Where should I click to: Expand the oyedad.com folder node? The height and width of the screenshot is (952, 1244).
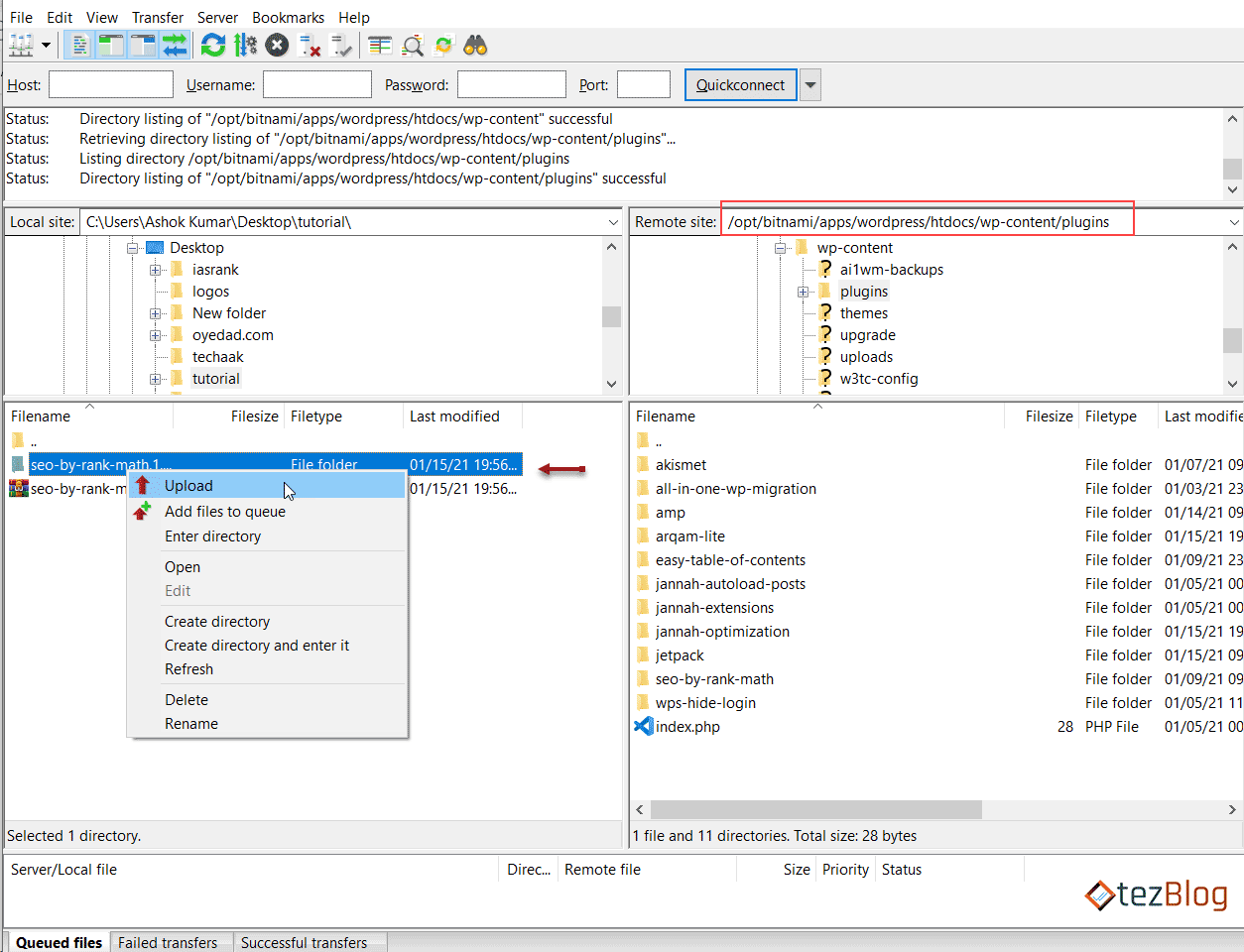[x=155, y=335]
